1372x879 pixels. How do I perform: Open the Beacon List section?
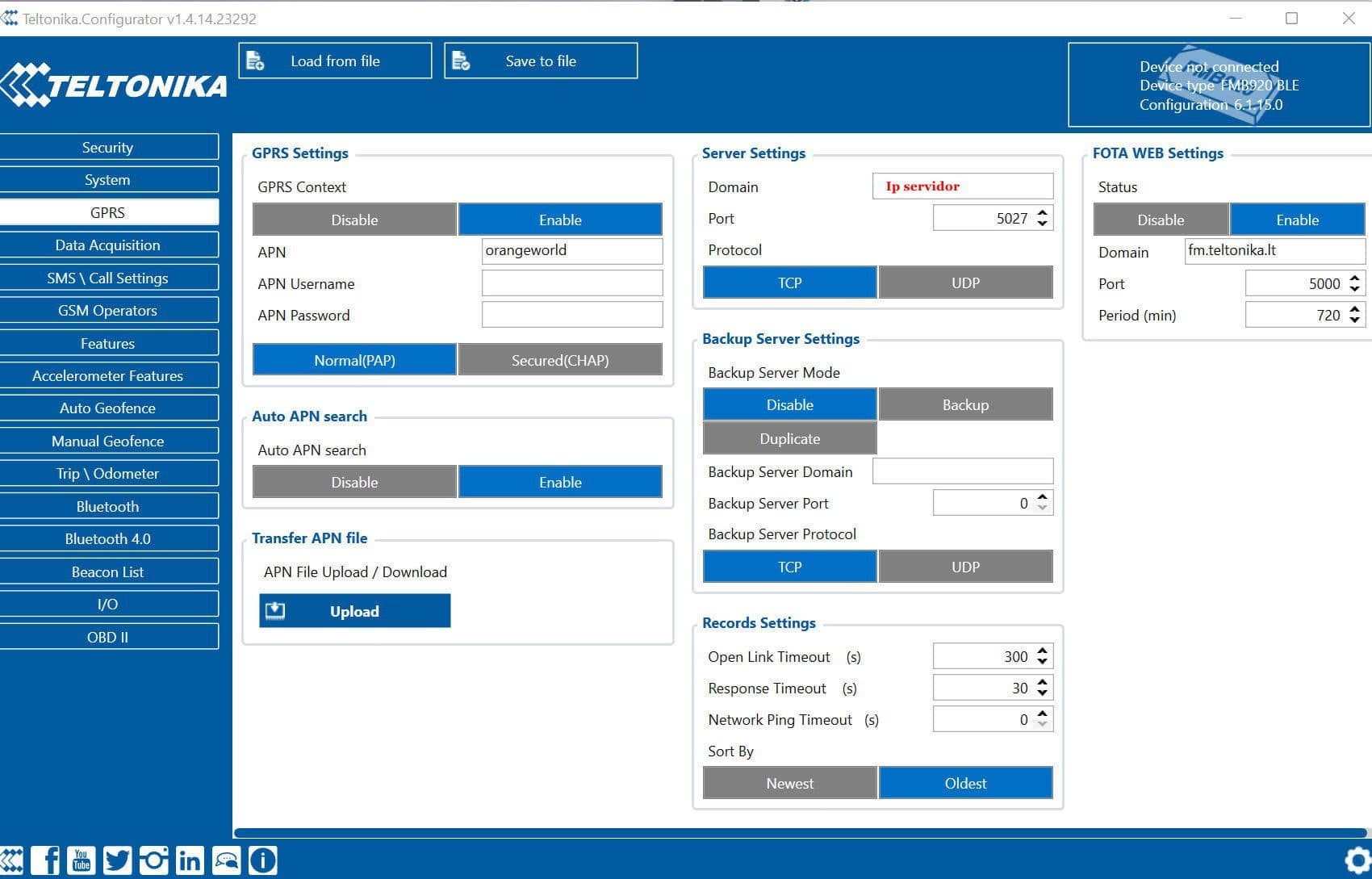click(108, 571)
